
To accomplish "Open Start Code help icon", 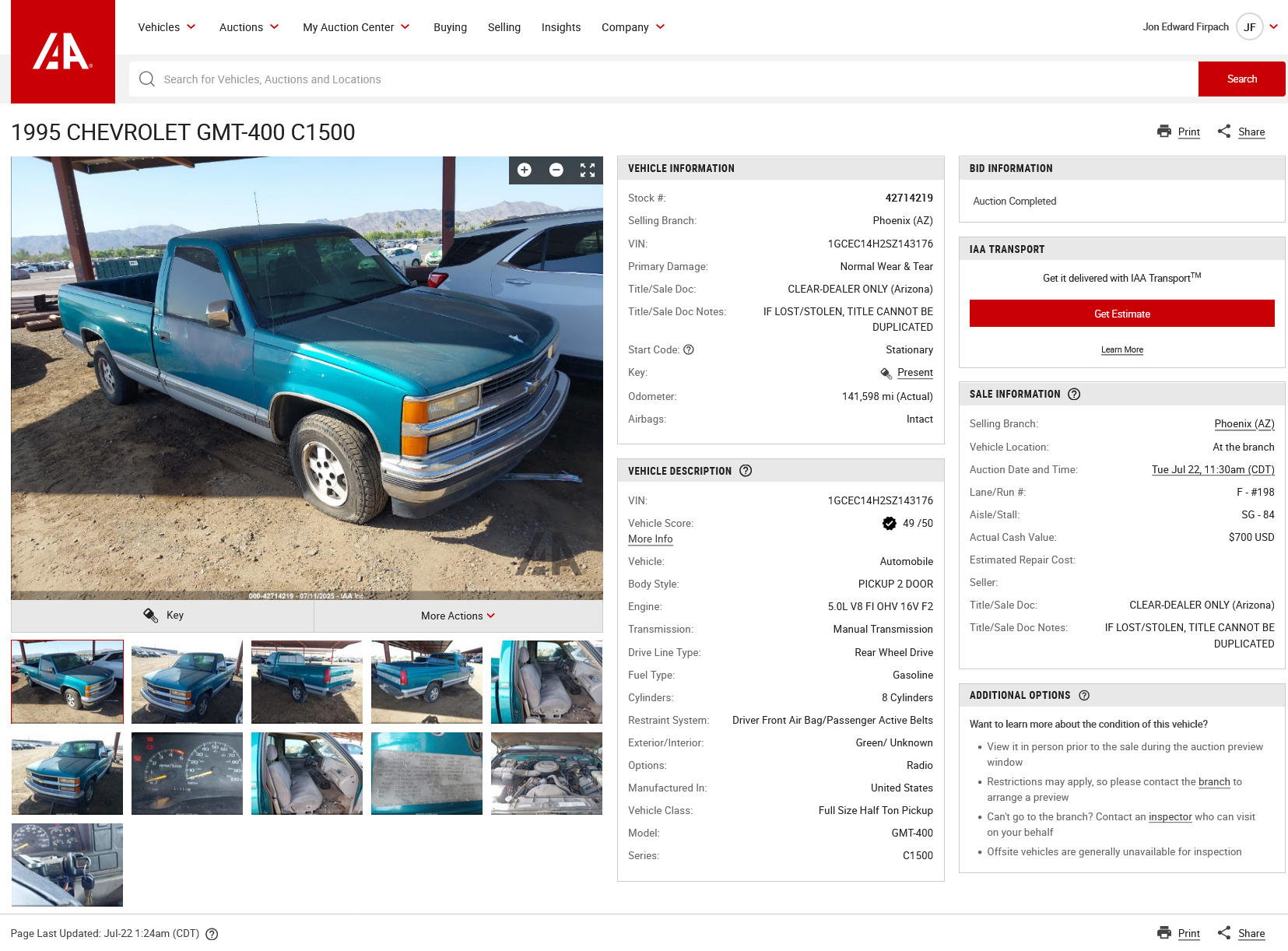I will click(689, 349).
